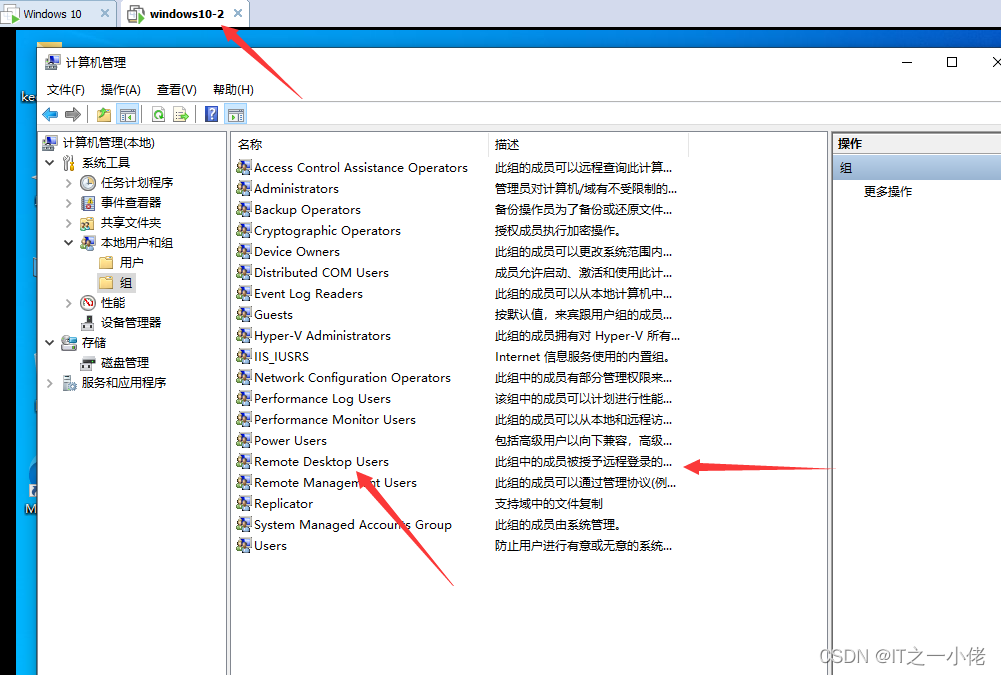Select the 组 header in actions pane
1001x675 pixels.
pos(917,168)
